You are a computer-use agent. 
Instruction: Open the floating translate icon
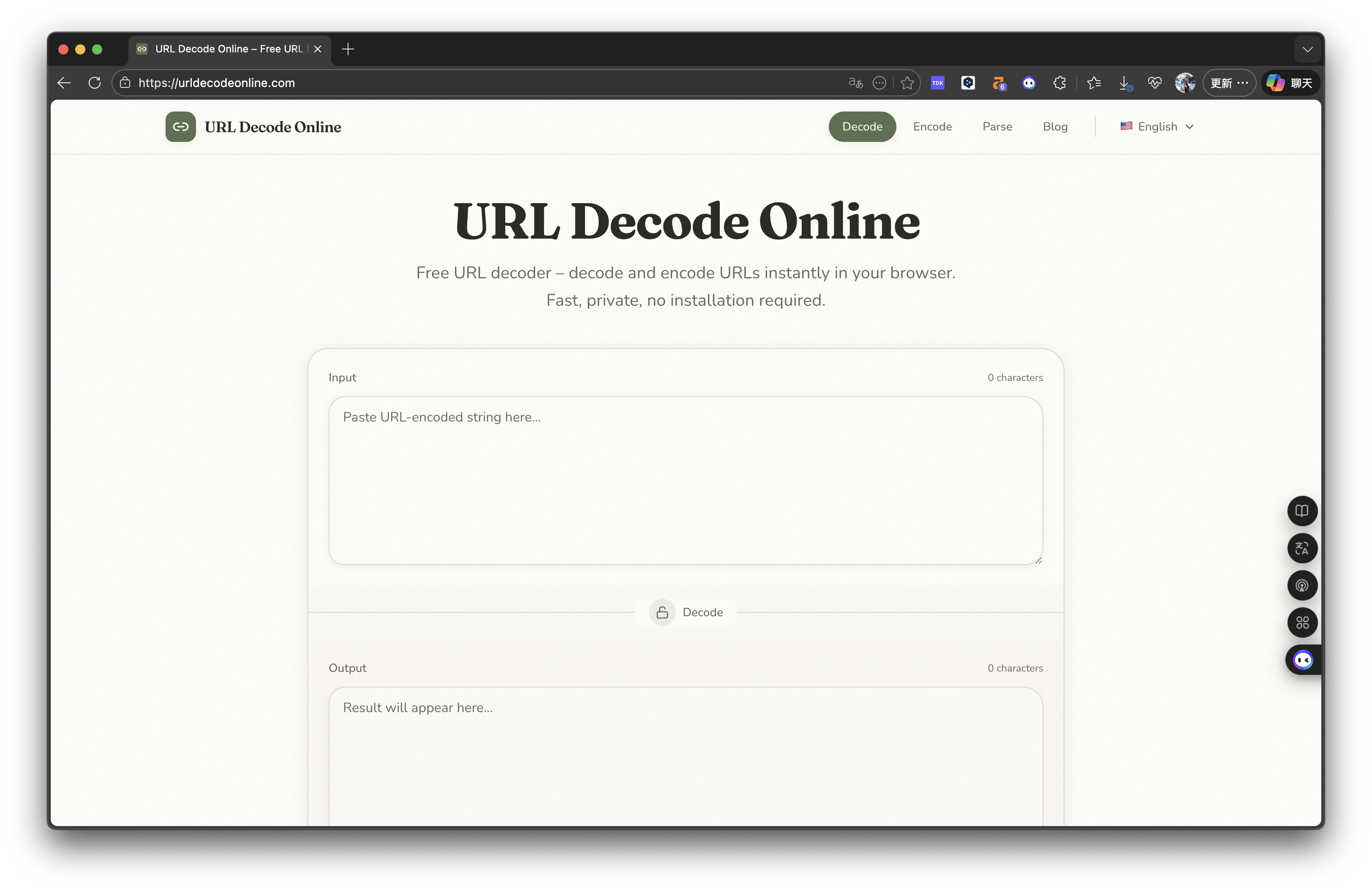point(1302,548)
